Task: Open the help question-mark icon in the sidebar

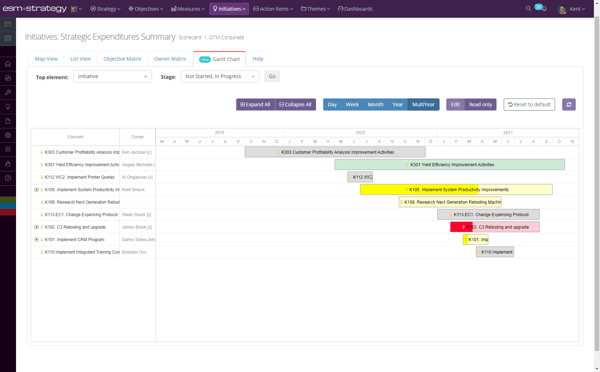Action: pos(8,178)
